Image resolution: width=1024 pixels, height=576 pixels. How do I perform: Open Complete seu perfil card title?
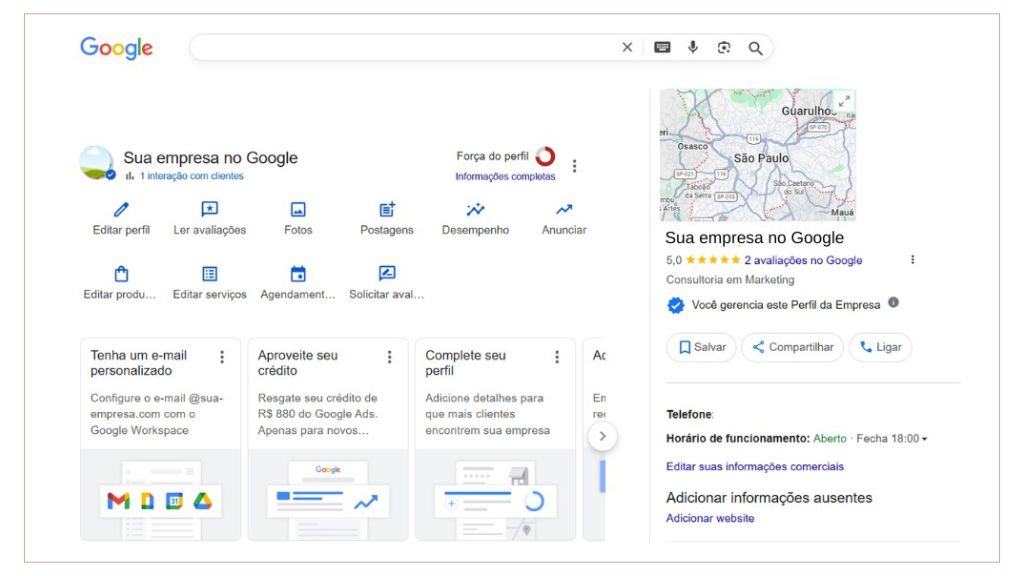coord(466,363)
